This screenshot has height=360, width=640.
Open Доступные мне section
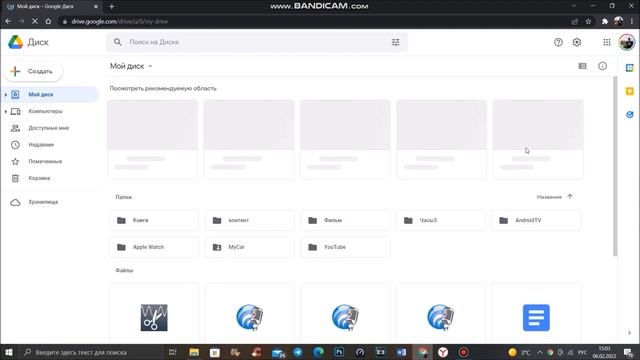(x=50, y=128)
